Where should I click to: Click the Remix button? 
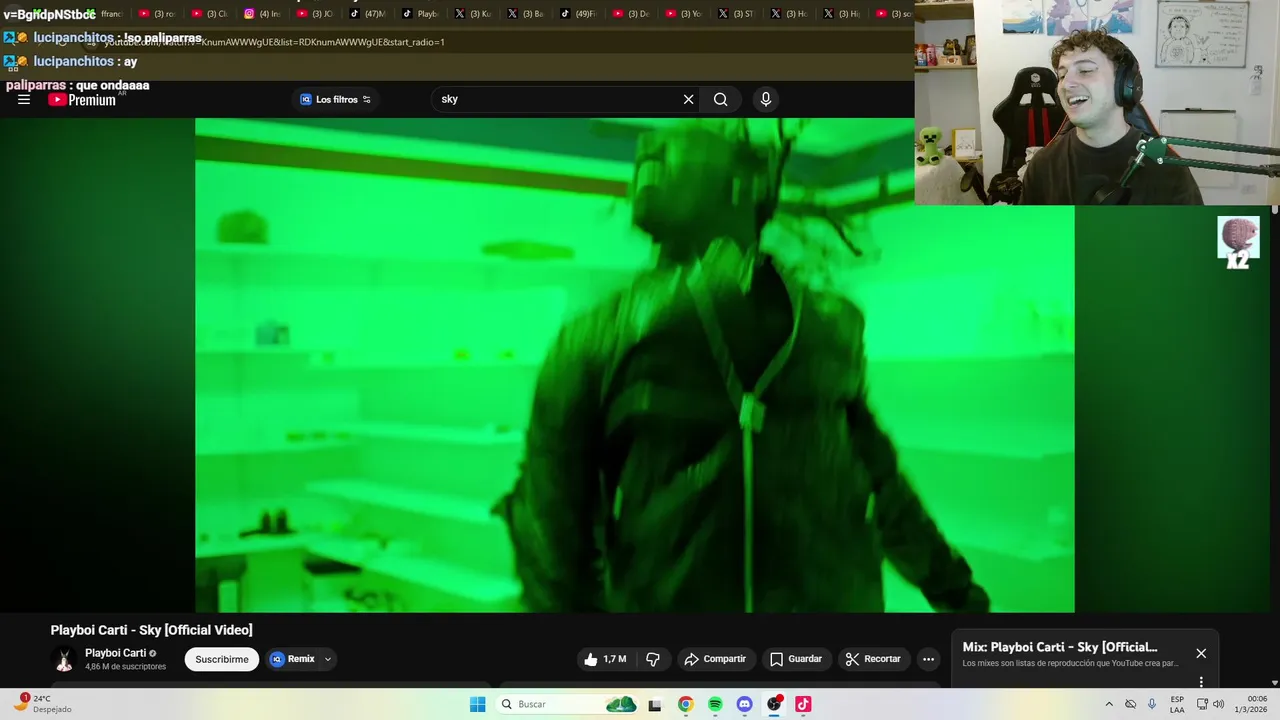(292, 659)
